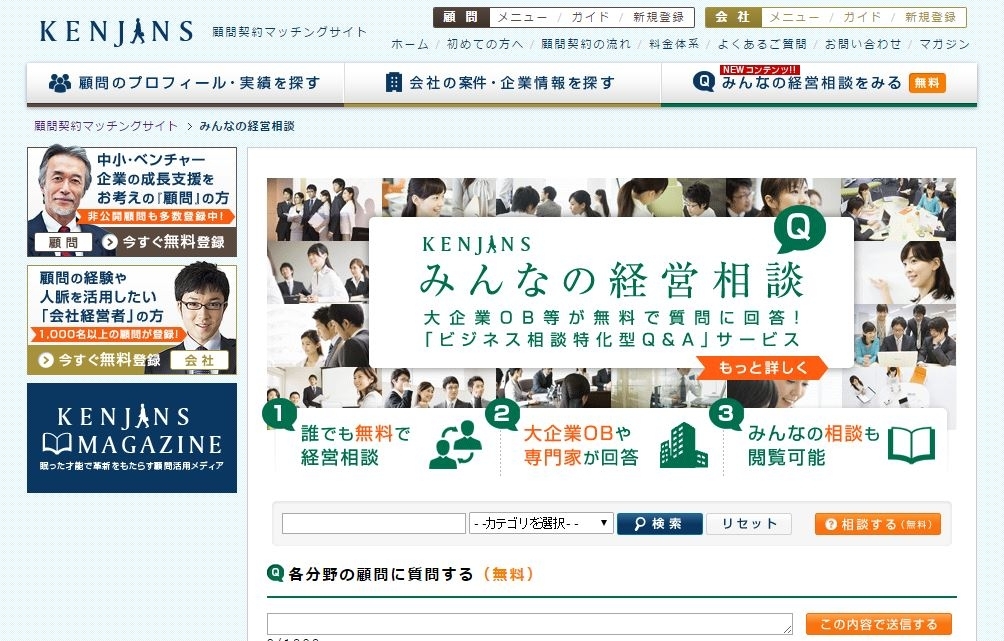1004x641 pixels.
Task: Click the building icon for 会社の案件
Action: tap(394, 83)
